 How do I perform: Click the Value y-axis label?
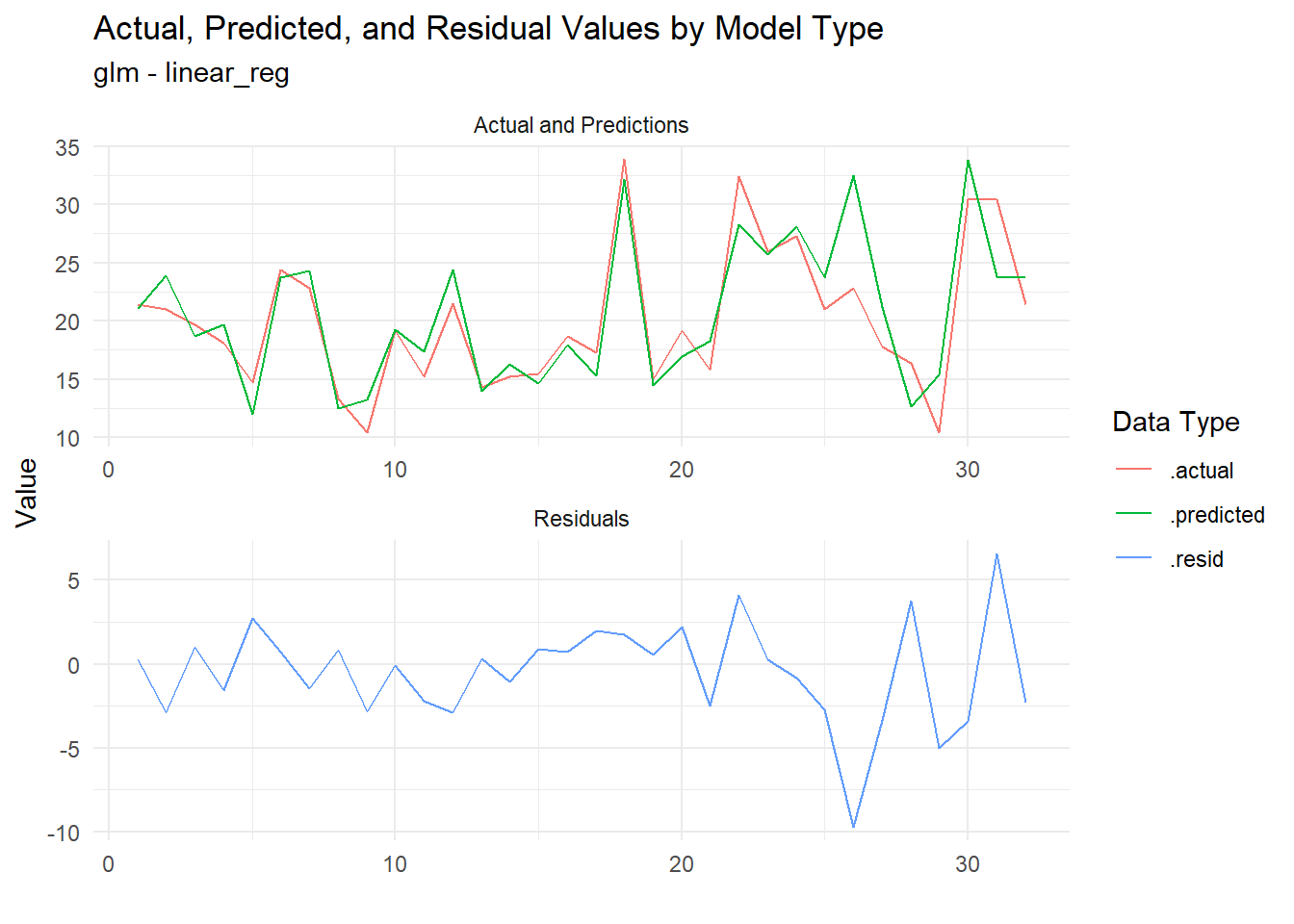[x=26, y=492]
